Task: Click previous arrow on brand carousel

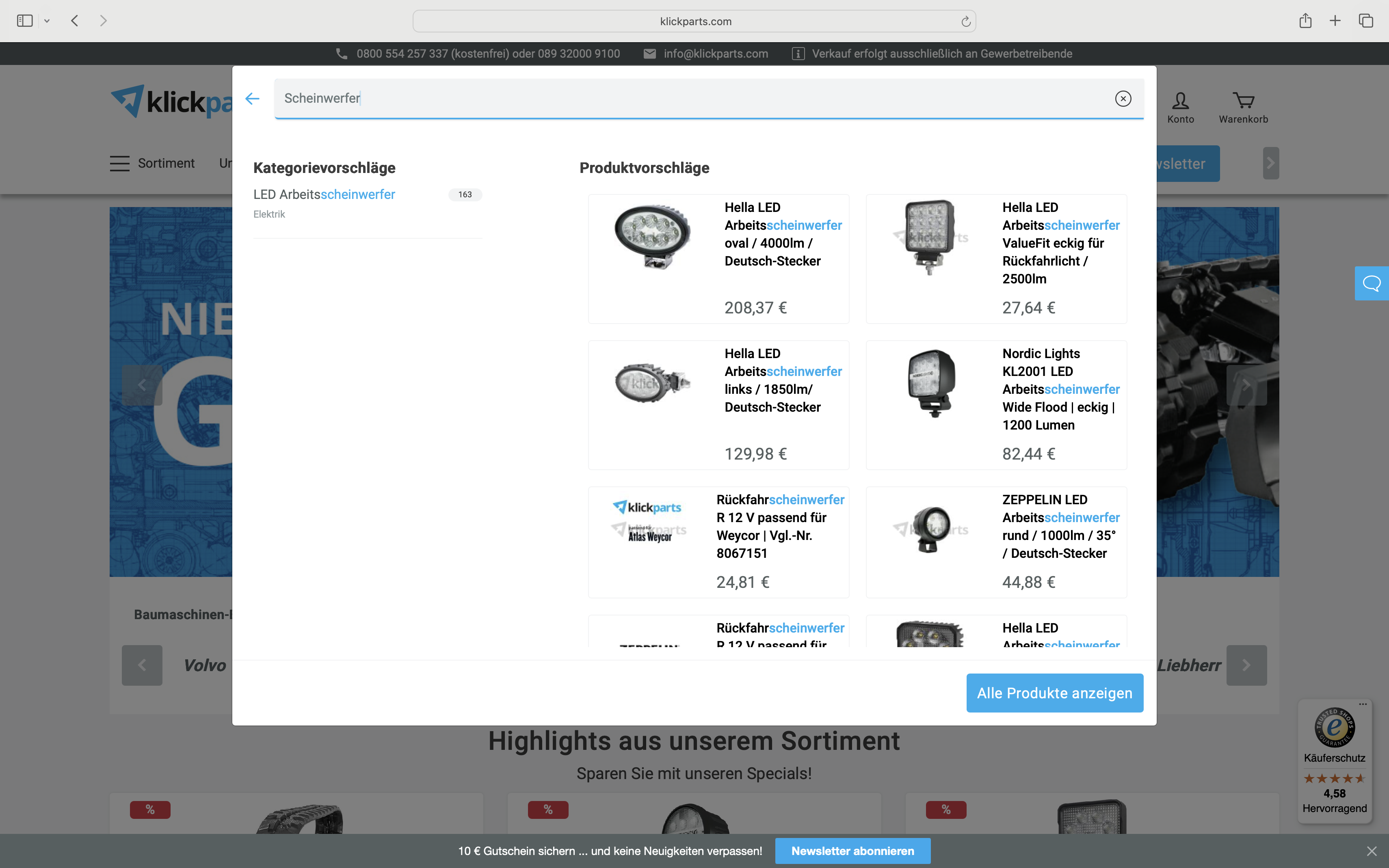Action: tap(142, 665)
